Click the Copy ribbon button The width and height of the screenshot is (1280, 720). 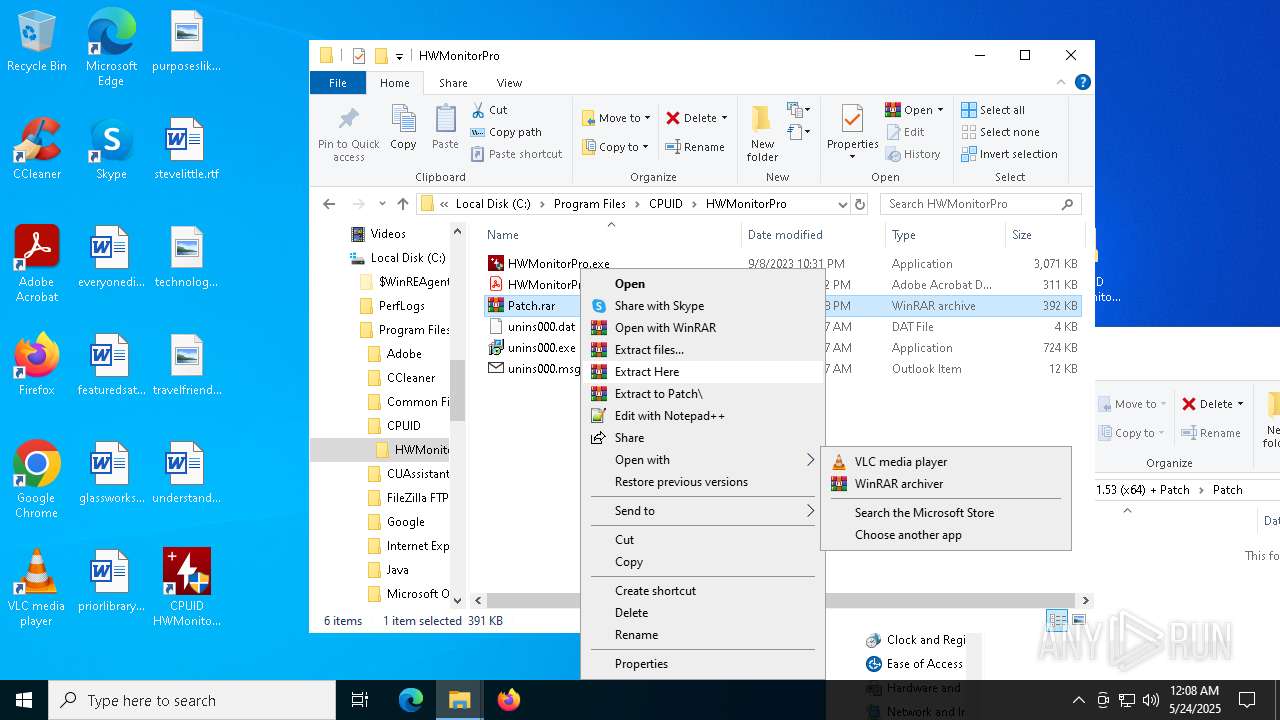(x=403, y=127)
